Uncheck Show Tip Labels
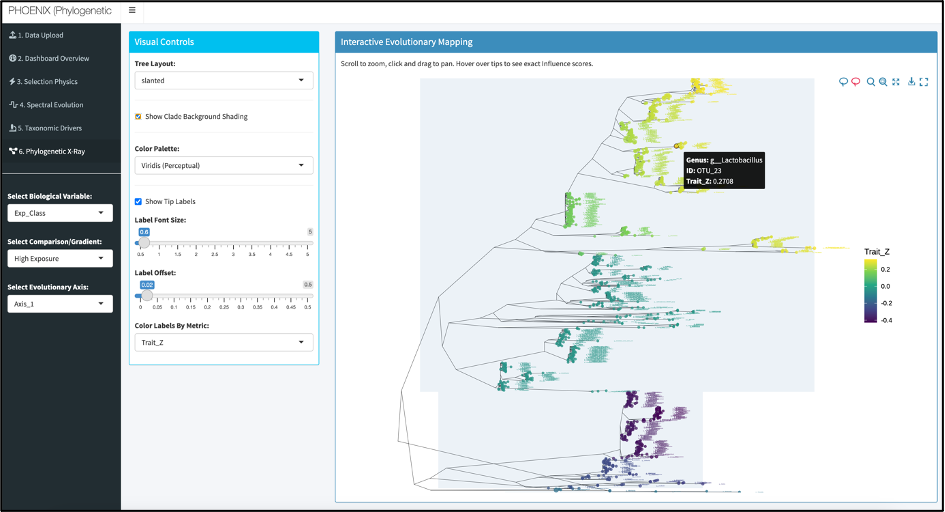Screen dimensions: 945x512 pyautogui.click(x=139, y=201)
